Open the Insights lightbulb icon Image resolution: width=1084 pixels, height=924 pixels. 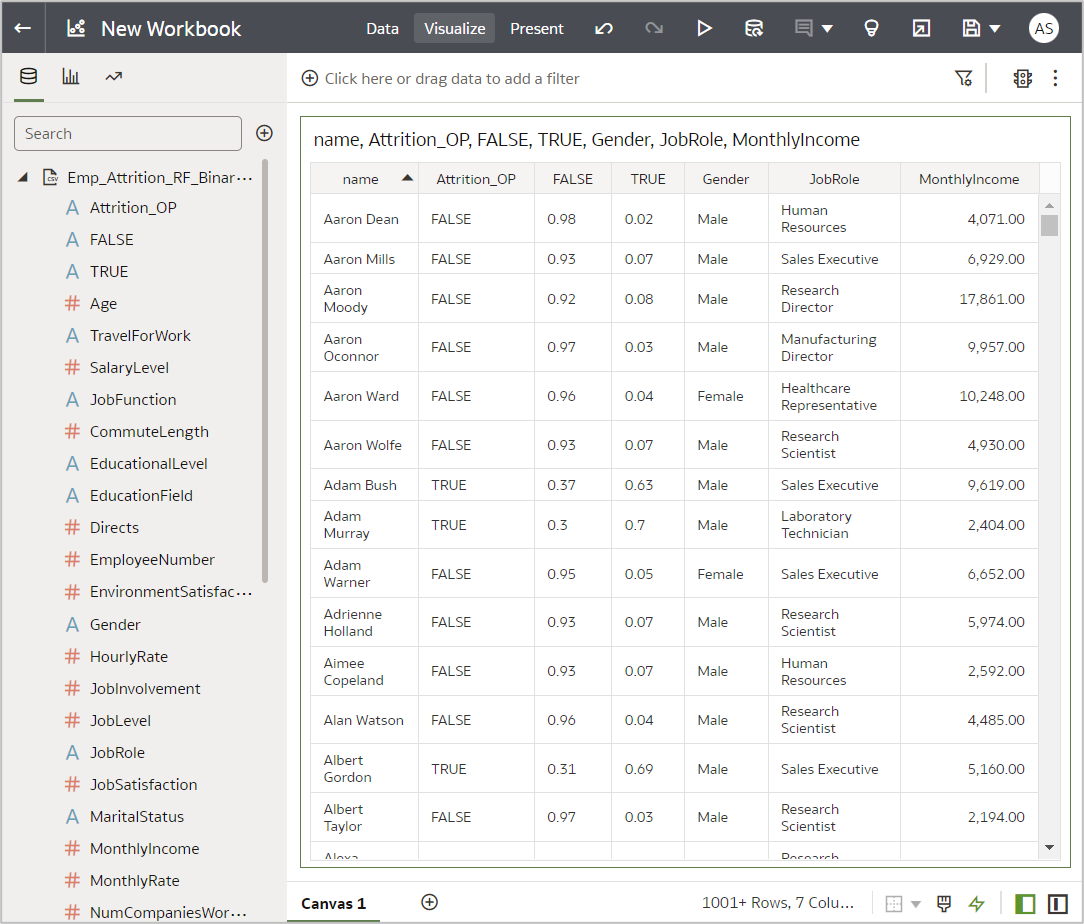point(871,28)
